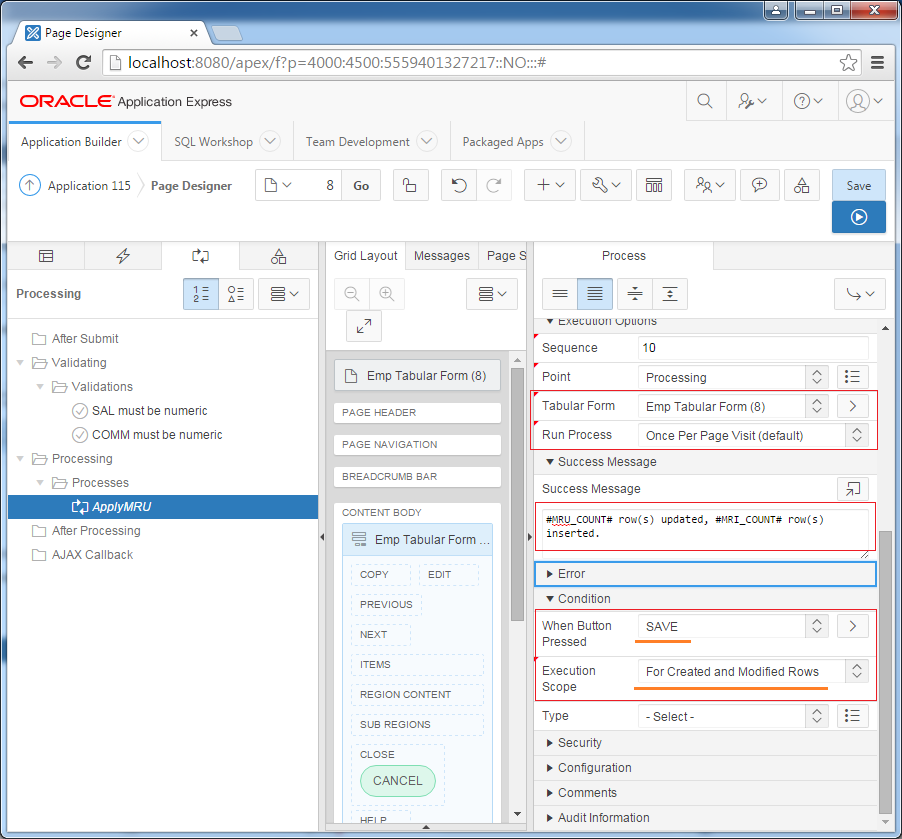Viewport: 902px width, 839px height.
Task: Edit the Sequence field value
Action: [x=752, y=348]
